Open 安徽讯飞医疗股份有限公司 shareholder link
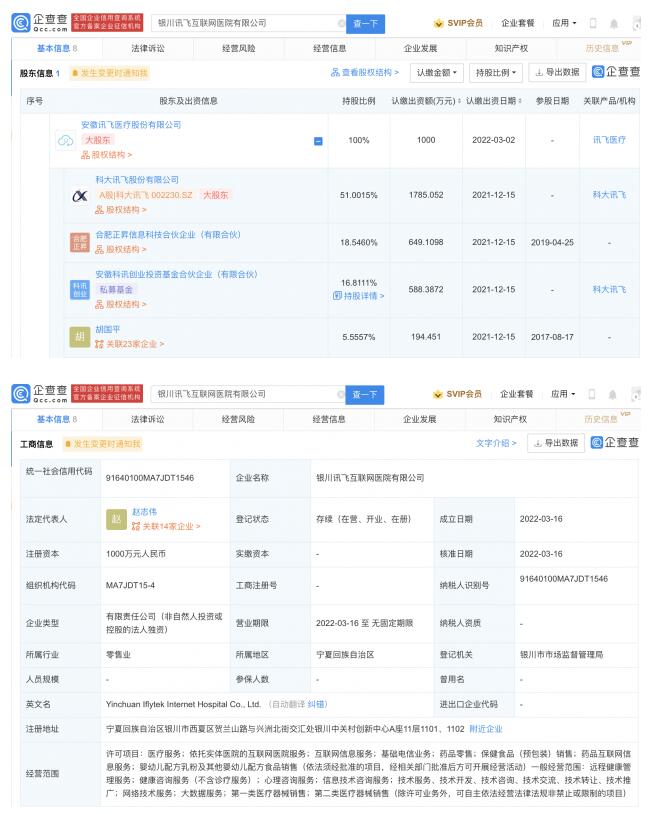The height and width of the screenshot is (814, 649). [131, 125]
